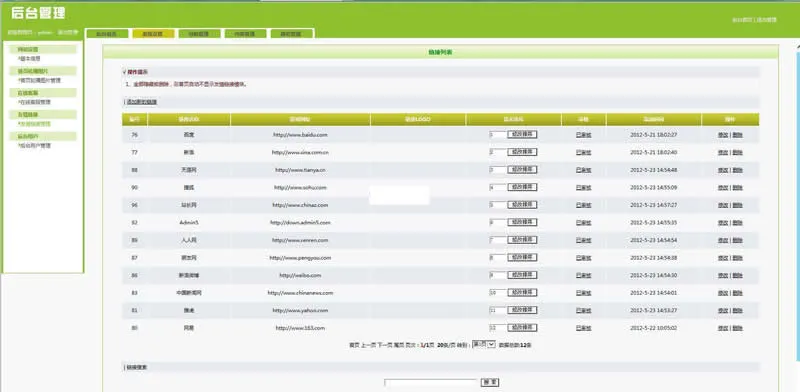Click the sort button in down.admin5.com row
Screen dimensions: 800x392
[x=522, y=223]
